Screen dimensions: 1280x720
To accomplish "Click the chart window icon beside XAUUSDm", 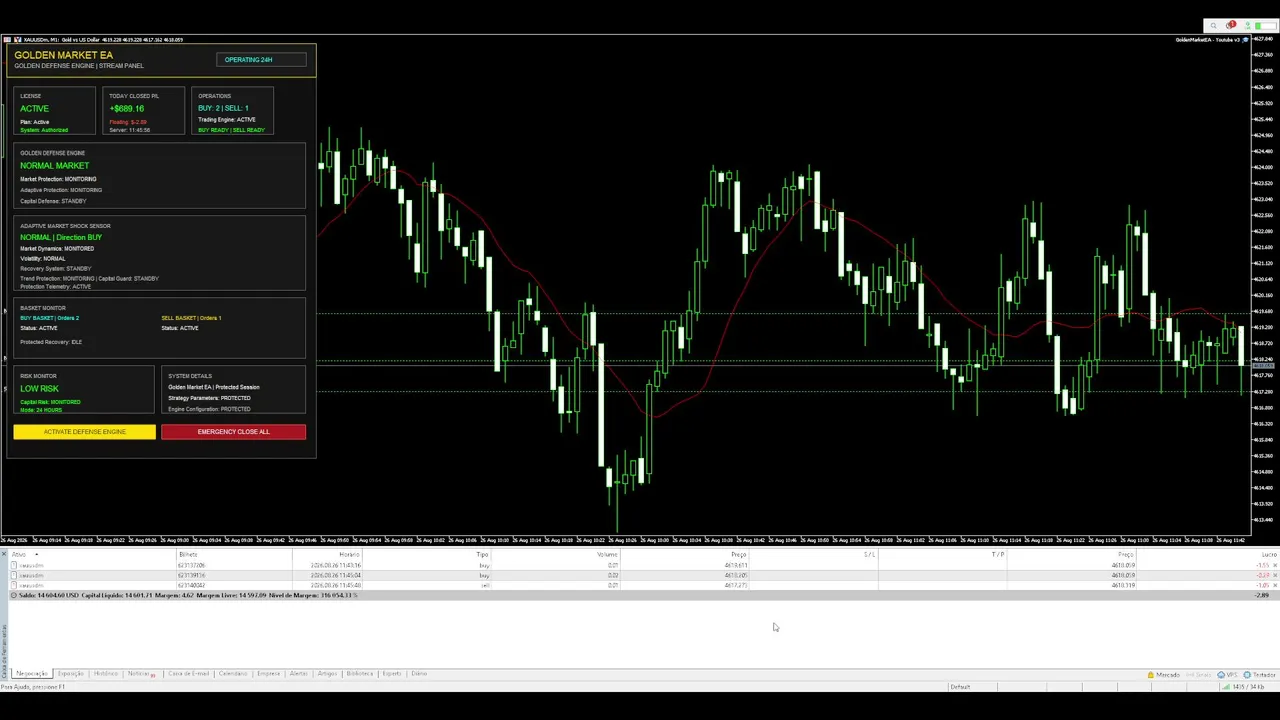I will point(6,40).
